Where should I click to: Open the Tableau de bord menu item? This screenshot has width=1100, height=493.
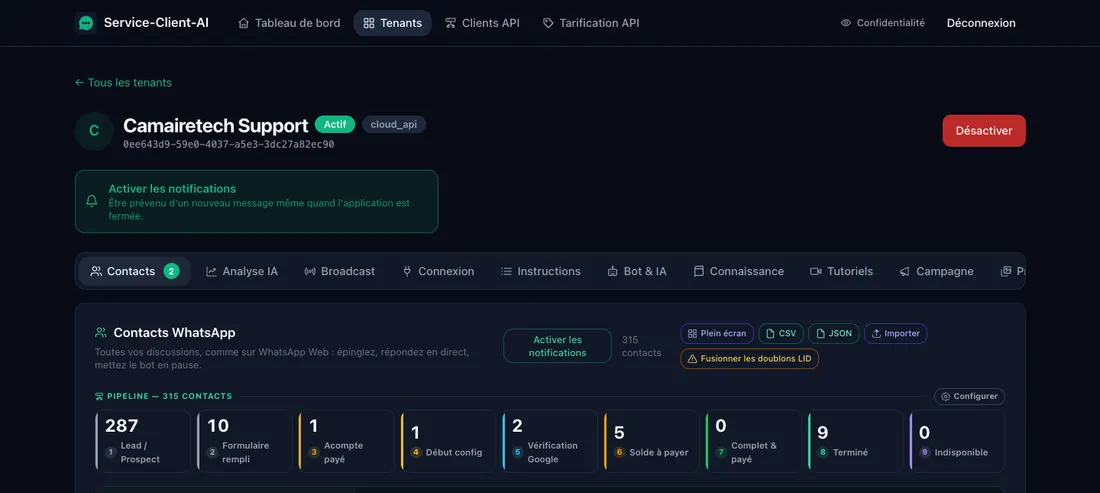pyautogui.click(x=289, y=23)
